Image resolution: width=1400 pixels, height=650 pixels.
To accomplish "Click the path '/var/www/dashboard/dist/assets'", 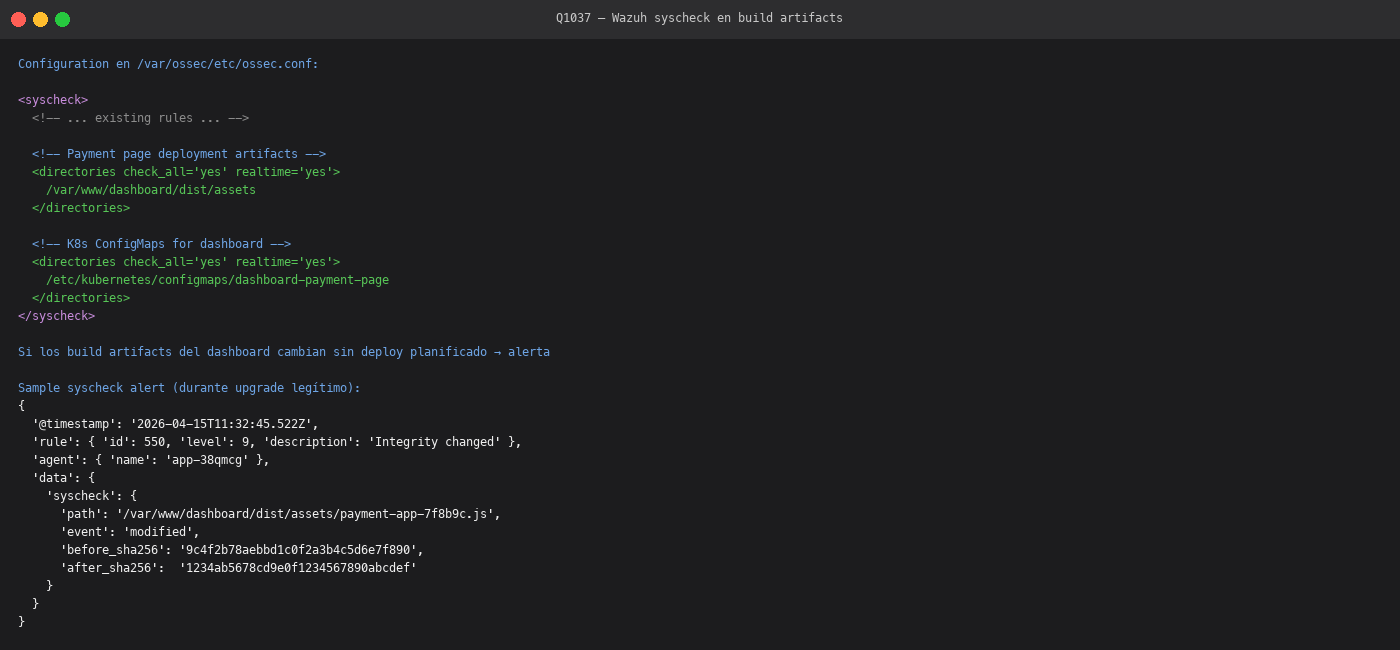I will (x=151, y=190).
